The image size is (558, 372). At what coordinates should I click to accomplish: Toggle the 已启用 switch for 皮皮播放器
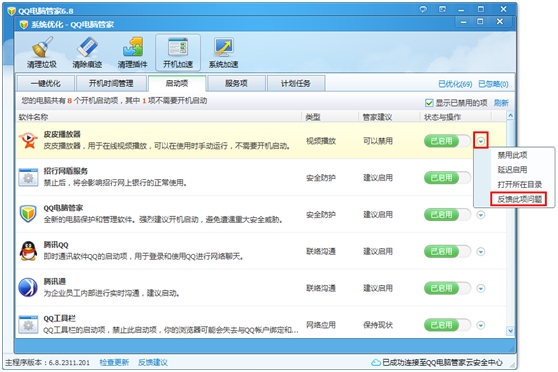[447, 141]
